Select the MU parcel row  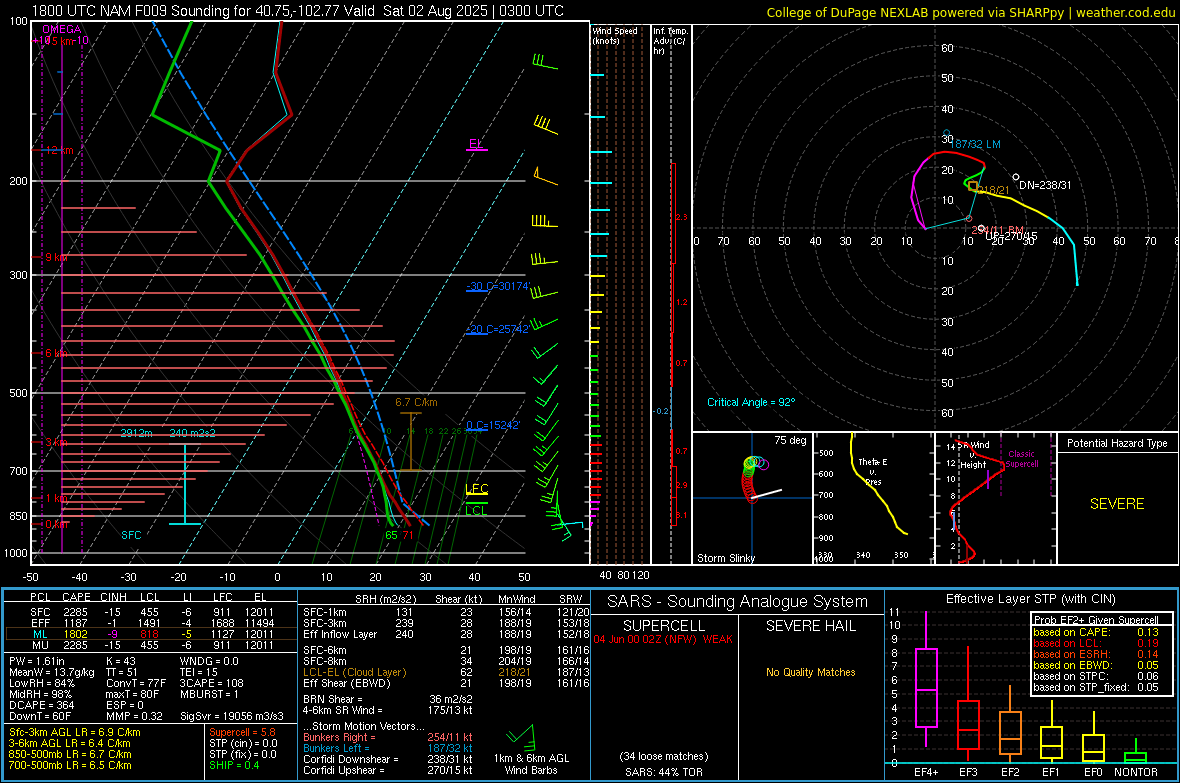151,644
